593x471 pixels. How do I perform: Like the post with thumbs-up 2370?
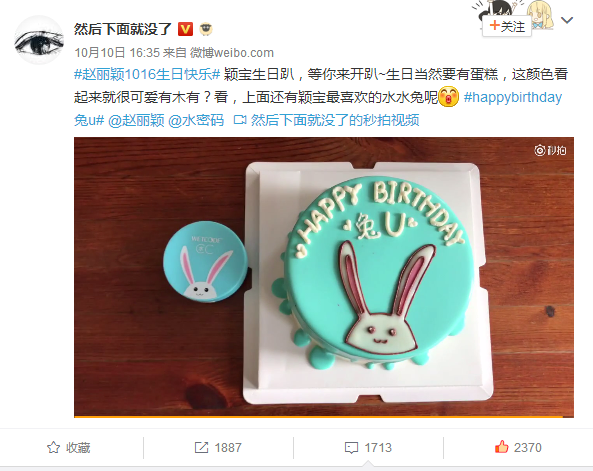click(501, 447)
